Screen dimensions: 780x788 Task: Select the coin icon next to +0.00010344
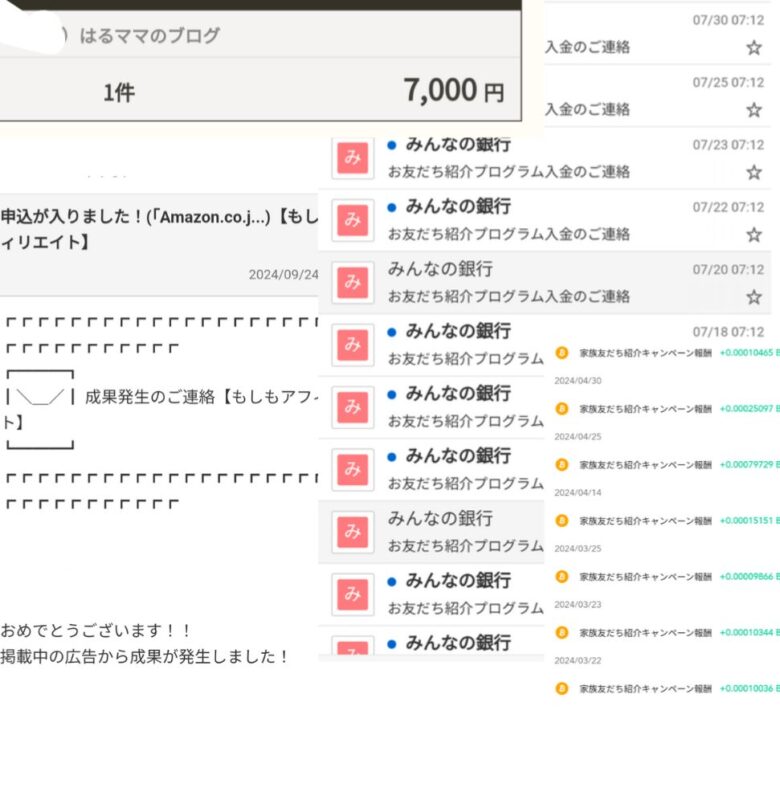562,632
